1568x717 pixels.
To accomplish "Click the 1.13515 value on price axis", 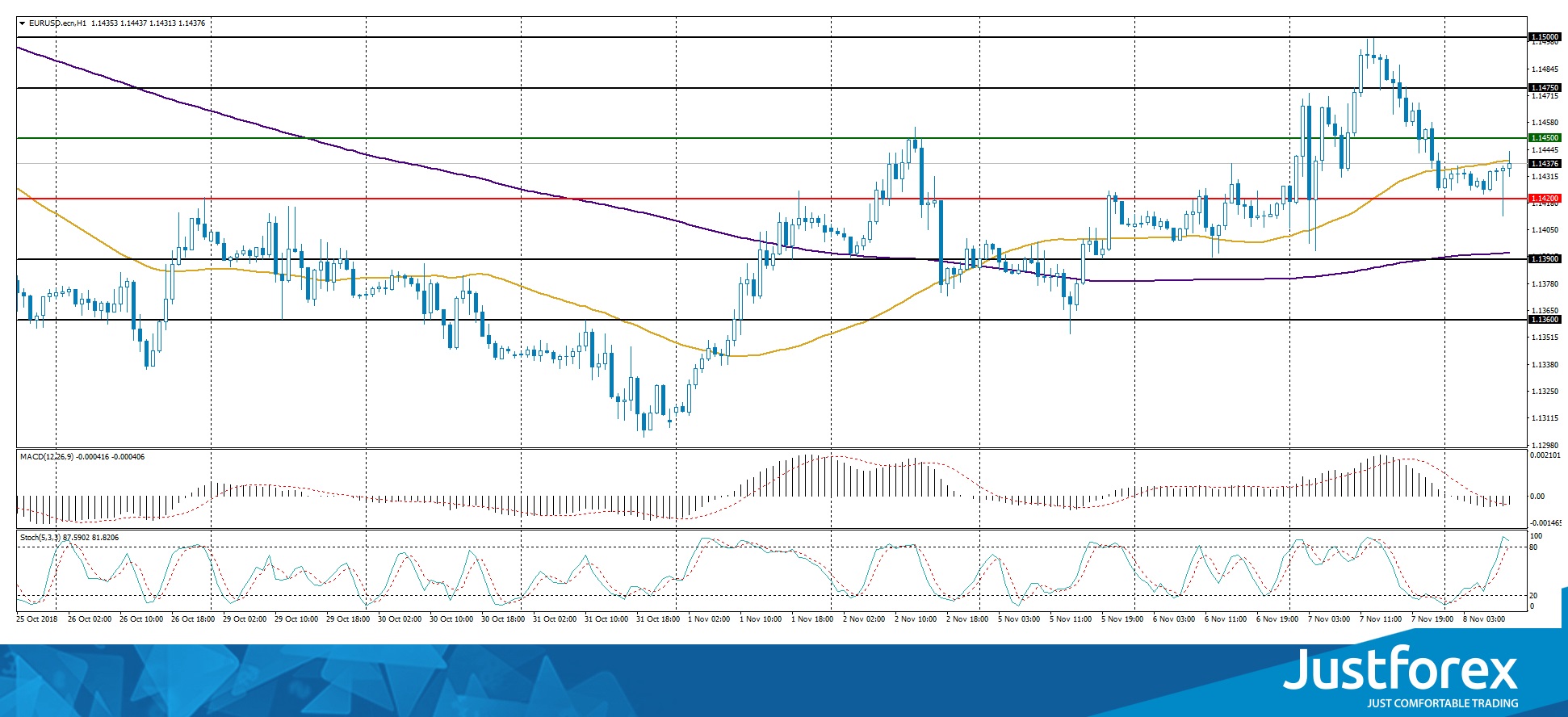I will coord(1545,338).
